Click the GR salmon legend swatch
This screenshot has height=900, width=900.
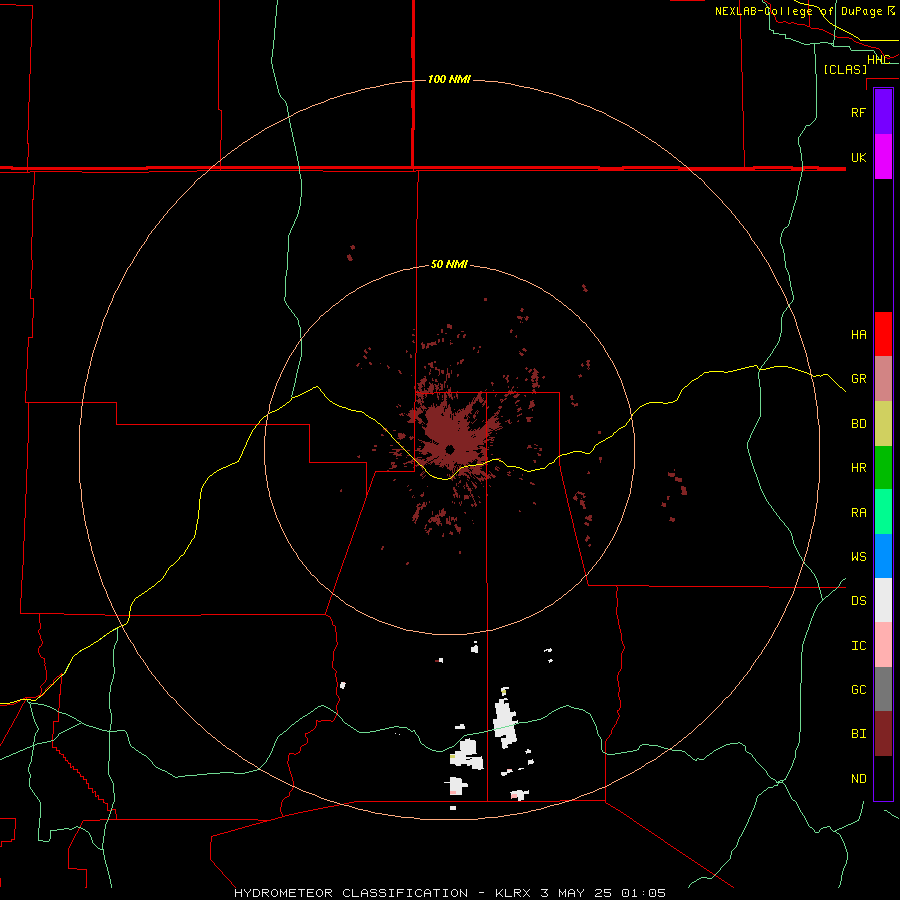point(883,379)
